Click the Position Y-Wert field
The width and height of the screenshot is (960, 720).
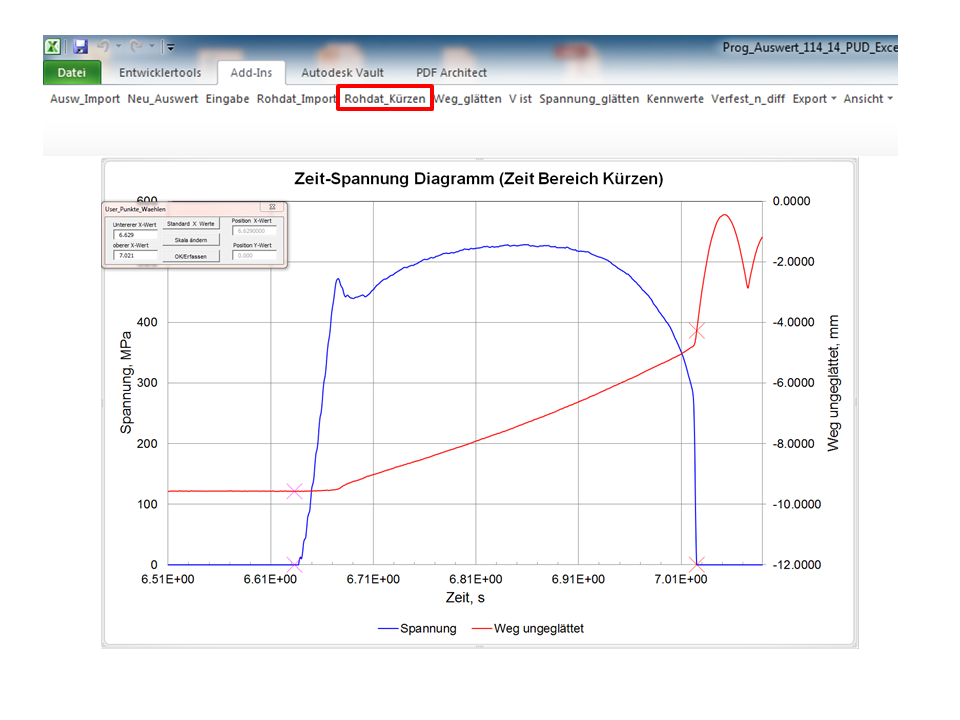(254, 255)
